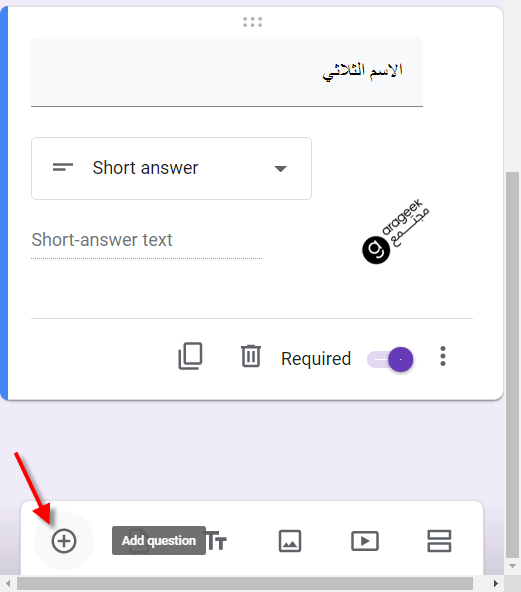
Task: Click the Add question plus icon
Action: (64, 541)
